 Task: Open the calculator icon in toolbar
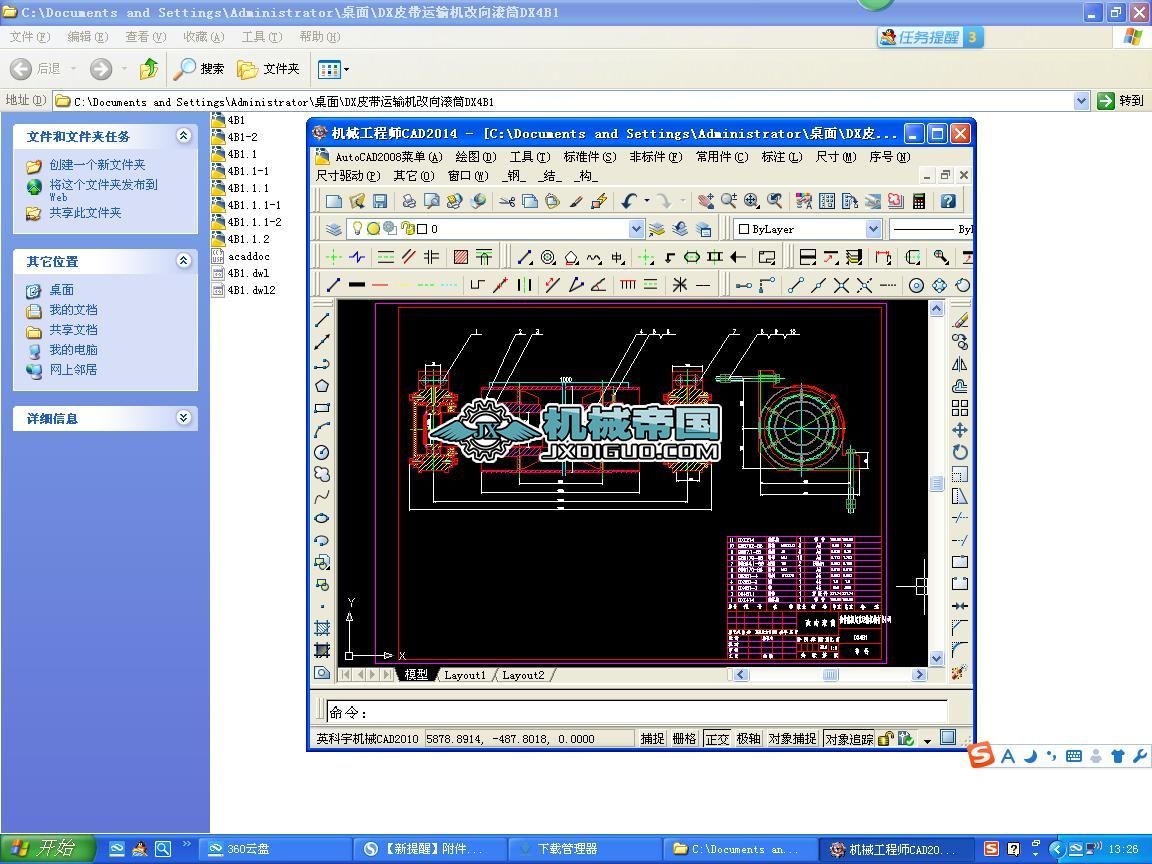919,201
